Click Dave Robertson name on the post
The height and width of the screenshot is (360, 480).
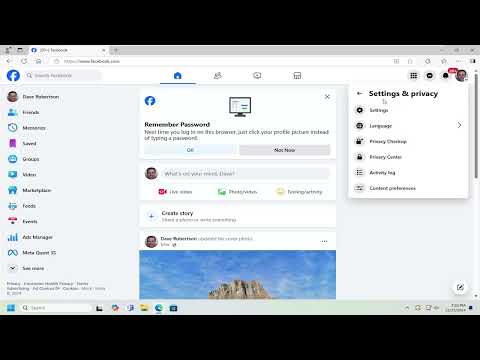(x=179, y=238)
